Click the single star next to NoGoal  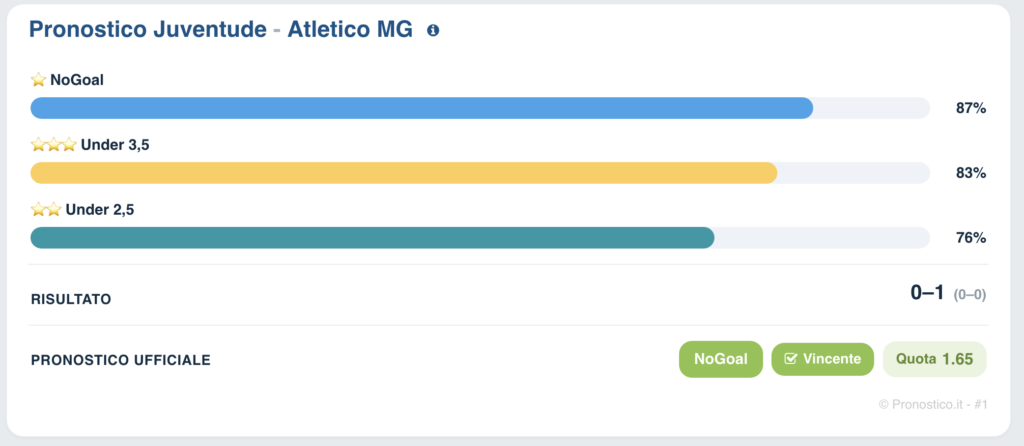(x=39, y=80)
